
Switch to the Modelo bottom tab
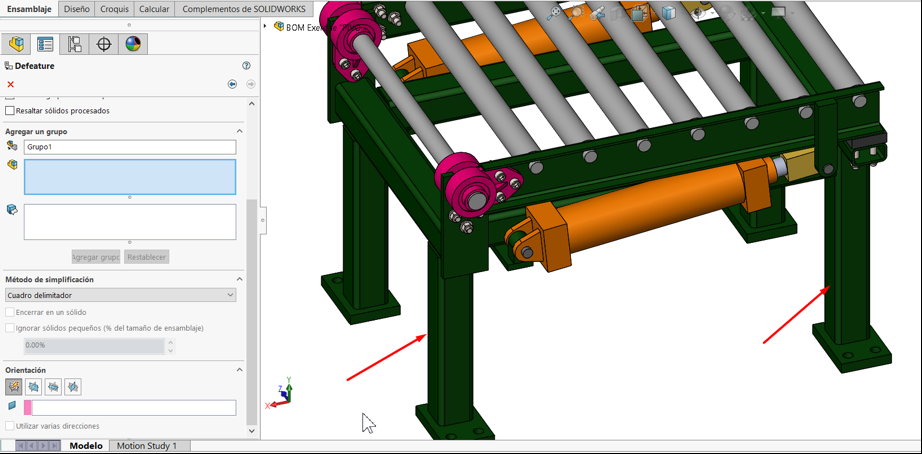[x=86, y=446]
